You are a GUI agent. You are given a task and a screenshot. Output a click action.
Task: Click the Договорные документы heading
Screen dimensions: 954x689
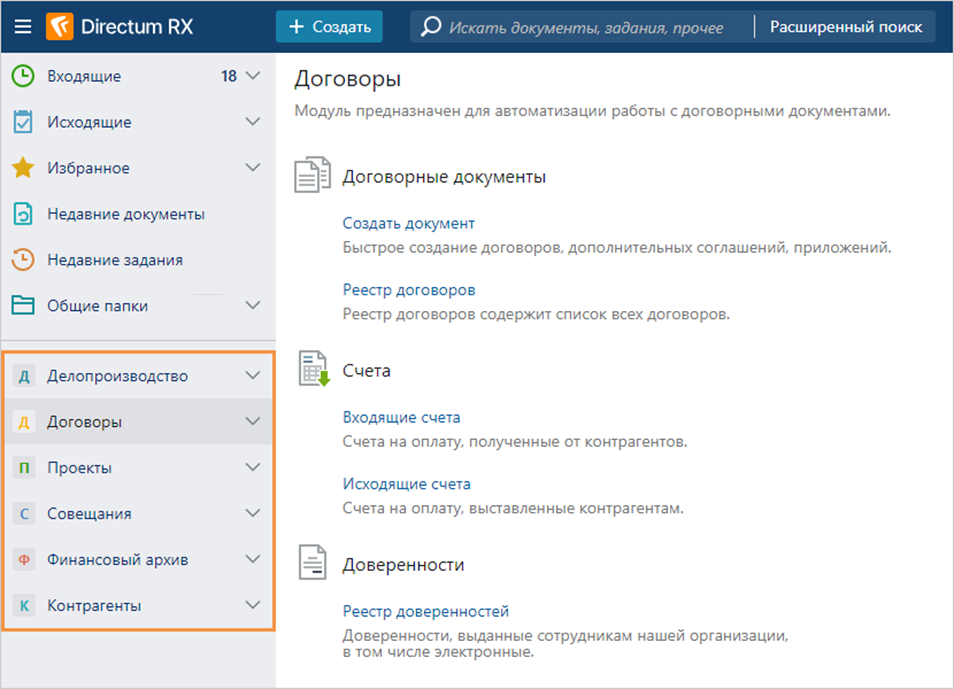(x=444, y=177)
